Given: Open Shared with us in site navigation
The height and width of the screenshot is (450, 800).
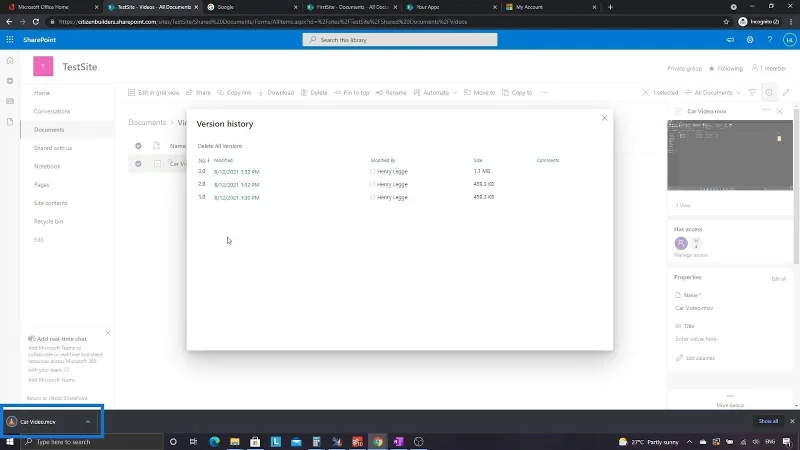Looking at the screenshot, I should point(53,148).
